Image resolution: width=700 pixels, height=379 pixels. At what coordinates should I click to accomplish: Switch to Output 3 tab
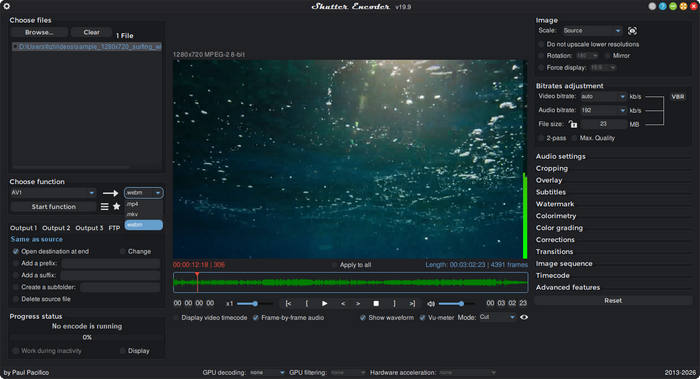(x=89, y=228)
